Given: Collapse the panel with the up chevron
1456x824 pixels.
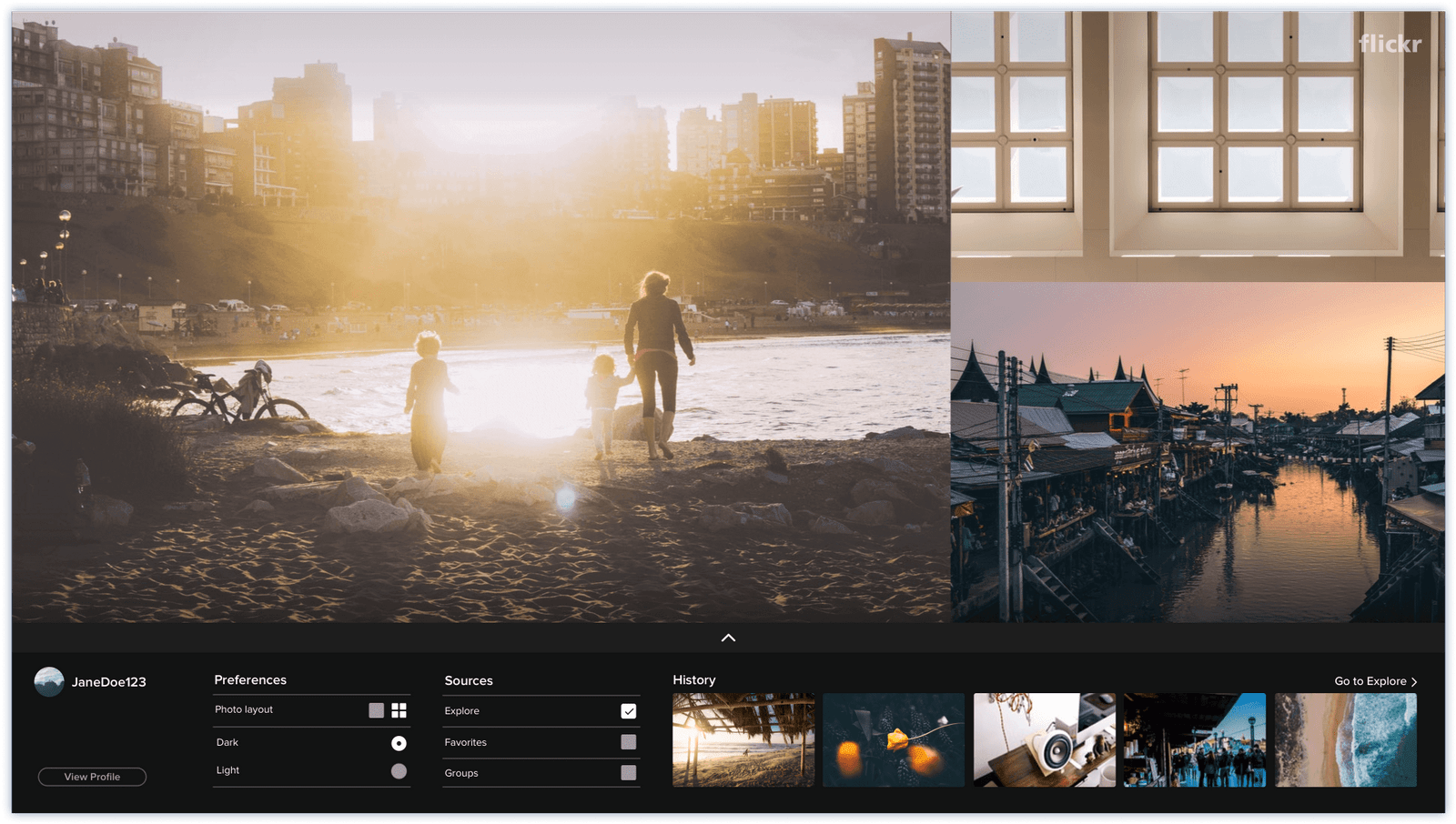Looking at the screenshot, I should click(x=728, y=638).
